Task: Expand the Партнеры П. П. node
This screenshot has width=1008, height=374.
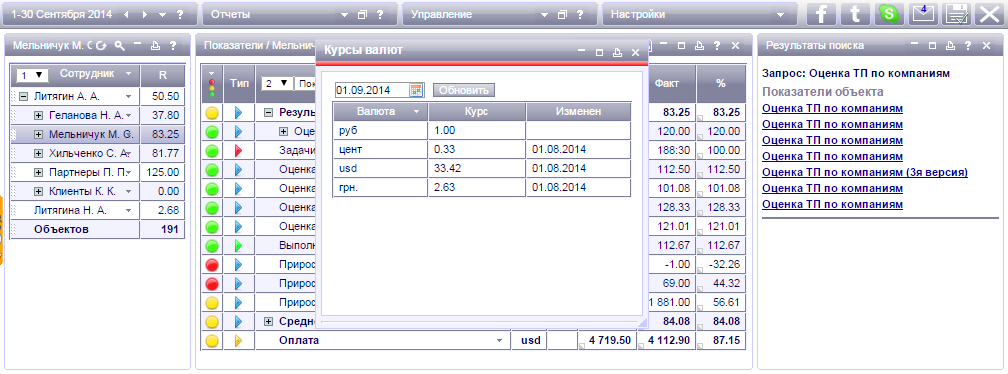Action: pos(38,172)
